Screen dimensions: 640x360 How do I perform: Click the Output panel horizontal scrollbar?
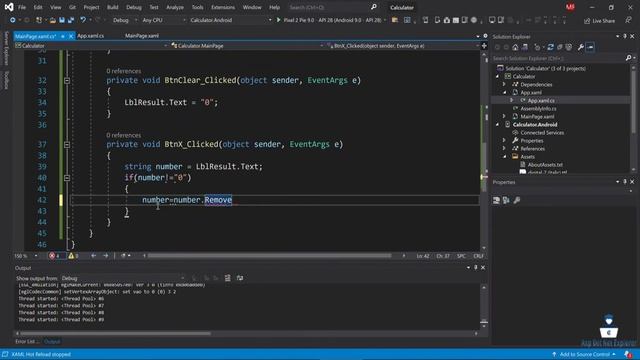click(115, 333)
